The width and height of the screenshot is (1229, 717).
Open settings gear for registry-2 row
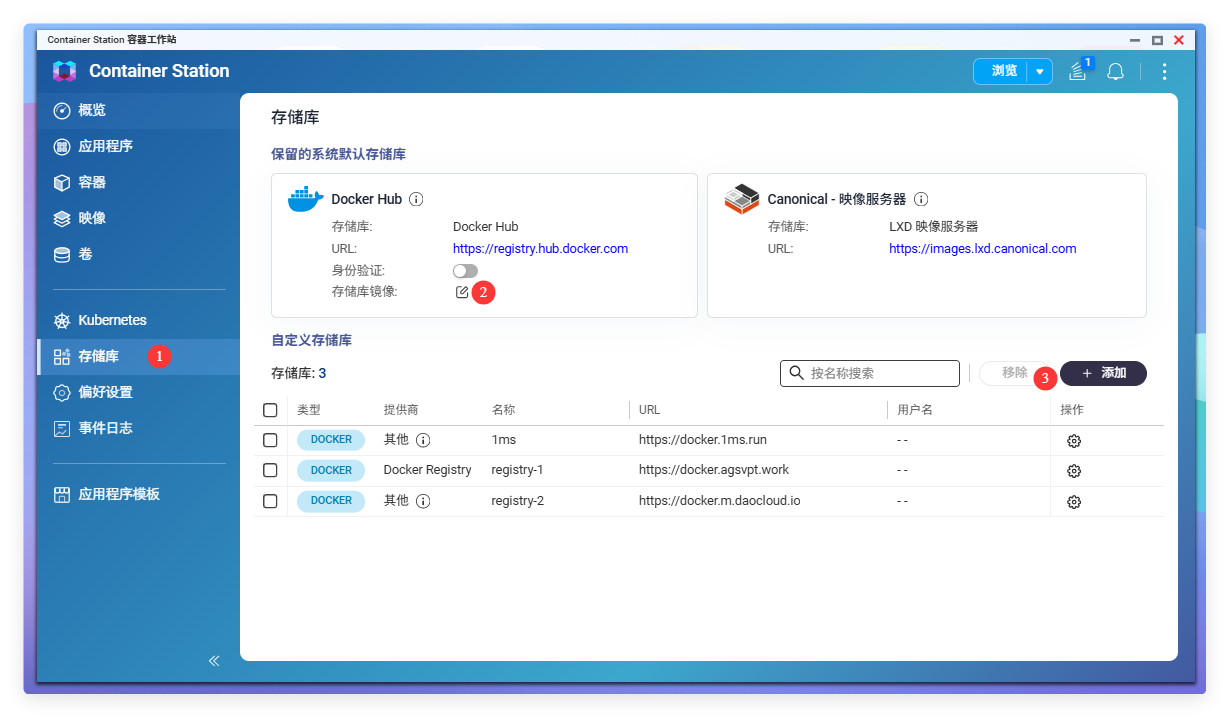pos(1074,501)
